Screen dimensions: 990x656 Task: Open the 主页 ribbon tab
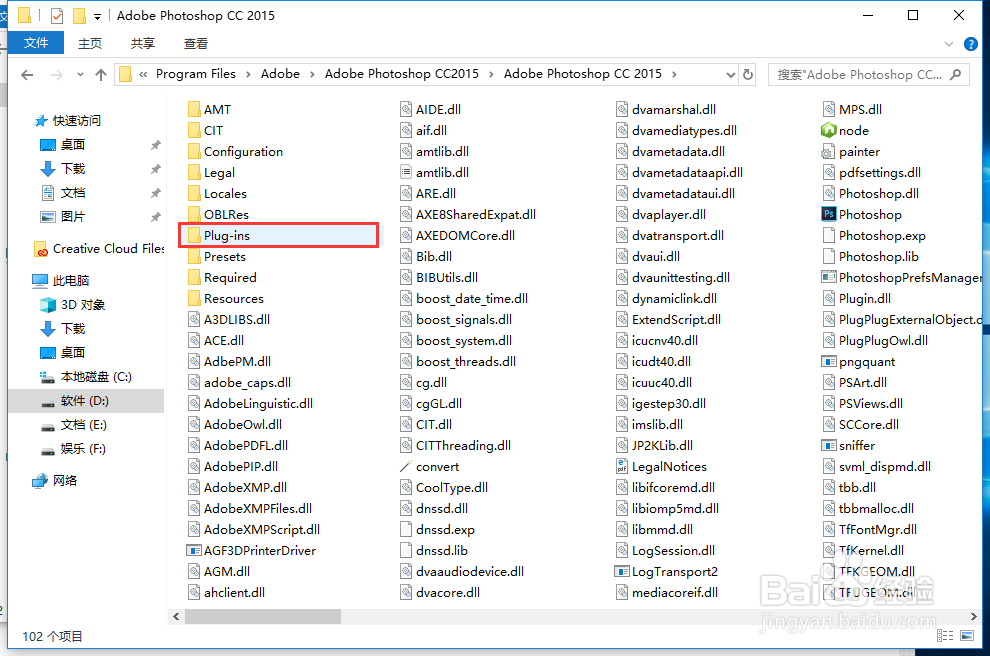click(x=90, y=44)
